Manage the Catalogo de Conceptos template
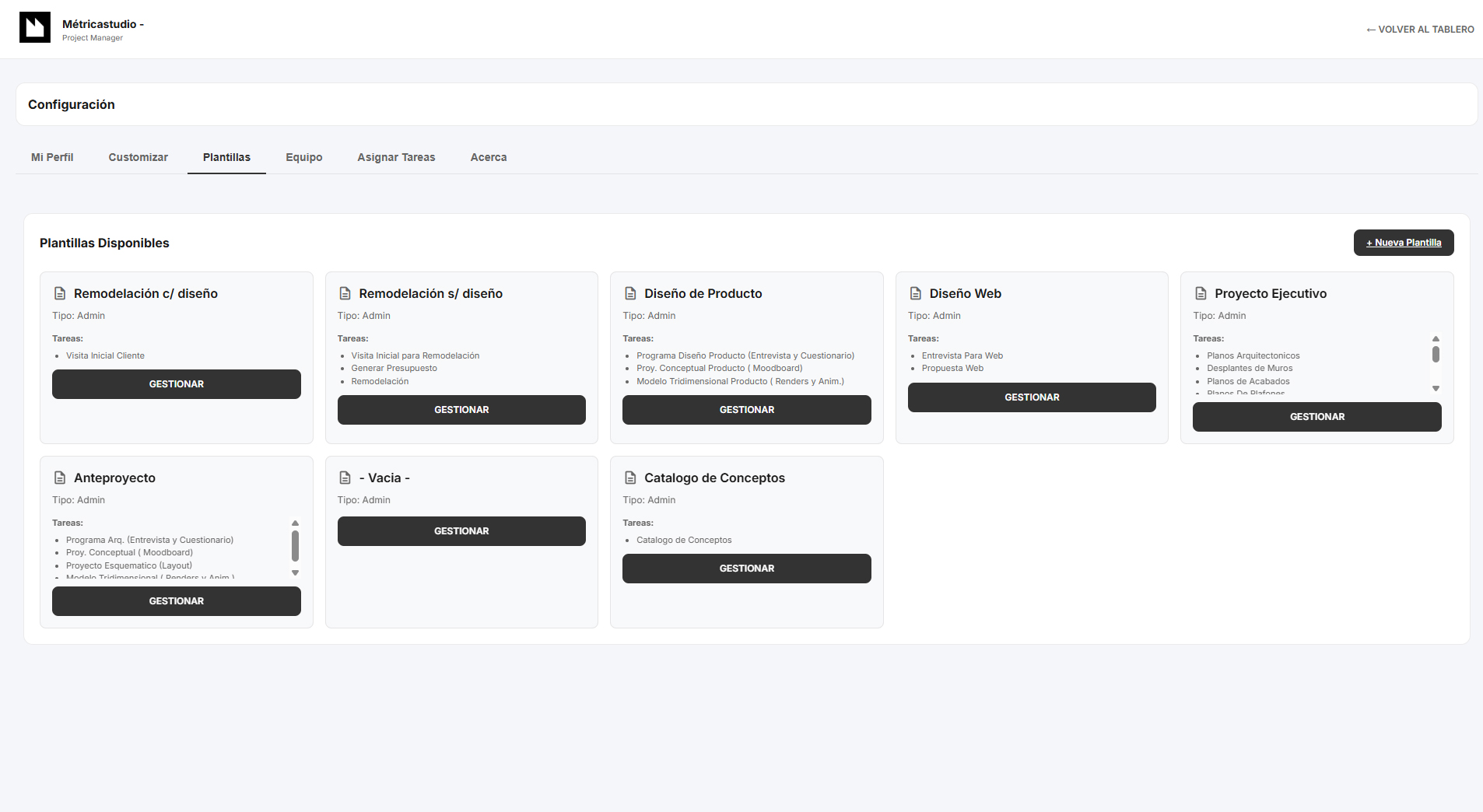Screen dimensions: 1483x812 click(x=746, y=569)
